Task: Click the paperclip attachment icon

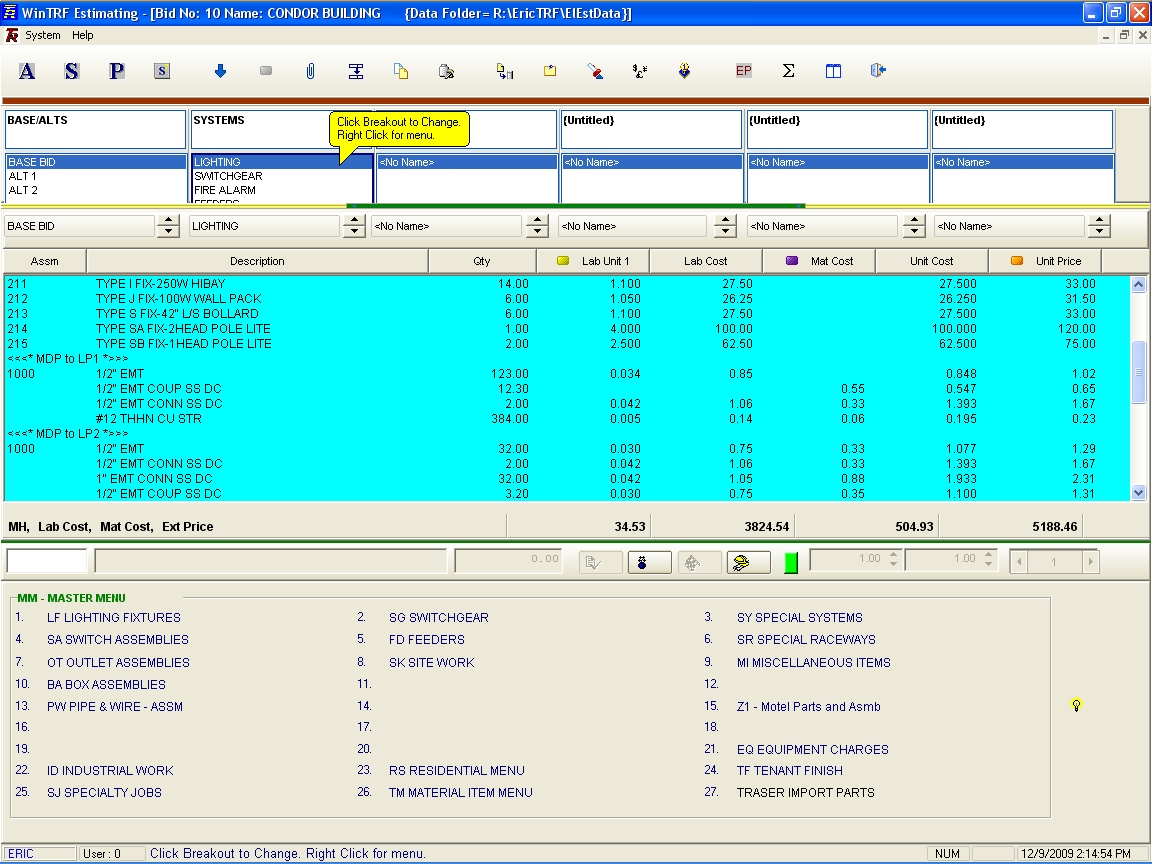Action: 311,71
